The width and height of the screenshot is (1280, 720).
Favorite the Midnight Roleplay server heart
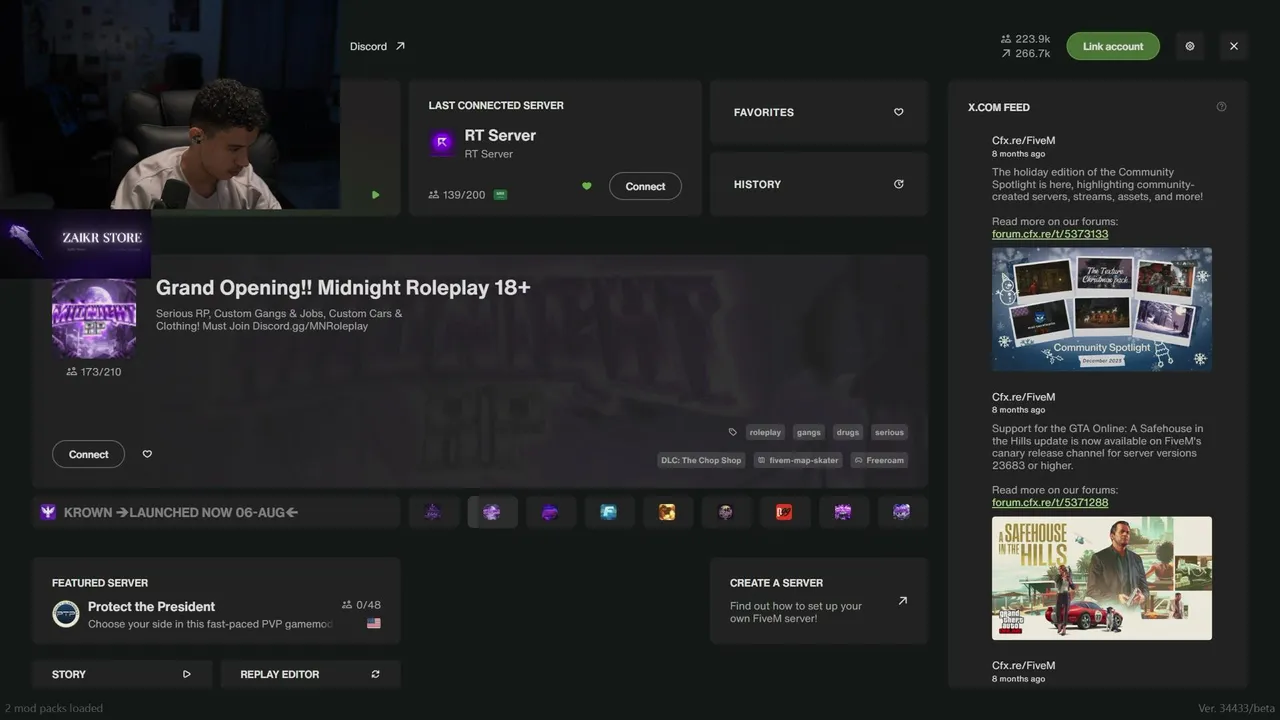(147, 454)
